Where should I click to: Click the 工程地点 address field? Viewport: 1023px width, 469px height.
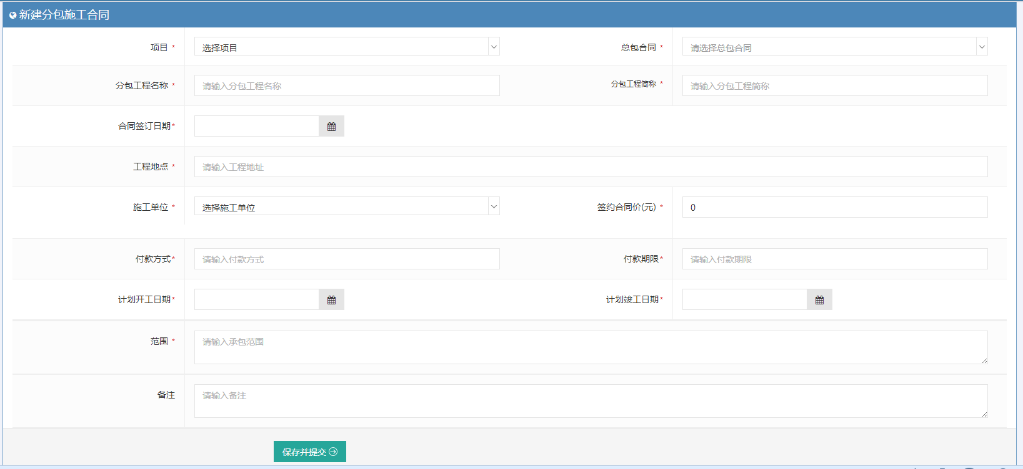pyautogui.click(x=590, y=167)
